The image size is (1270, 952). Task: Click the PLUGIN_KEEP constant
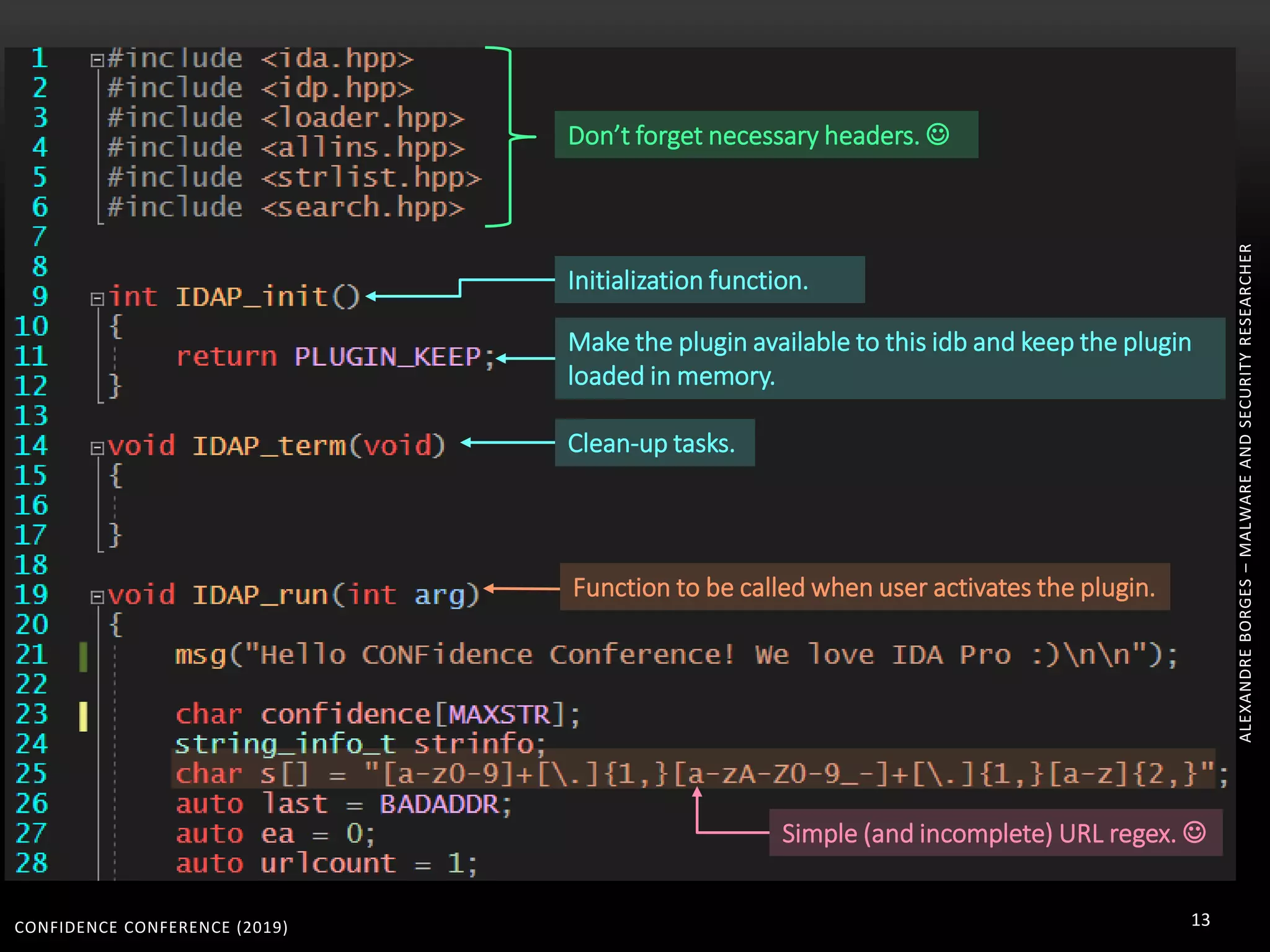388,356
